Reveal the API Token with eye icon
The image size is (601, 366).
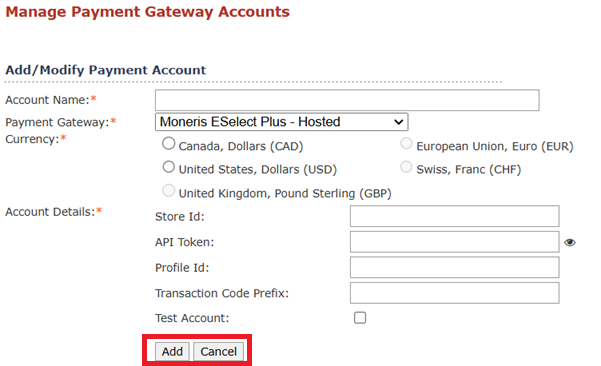point(570,242)
